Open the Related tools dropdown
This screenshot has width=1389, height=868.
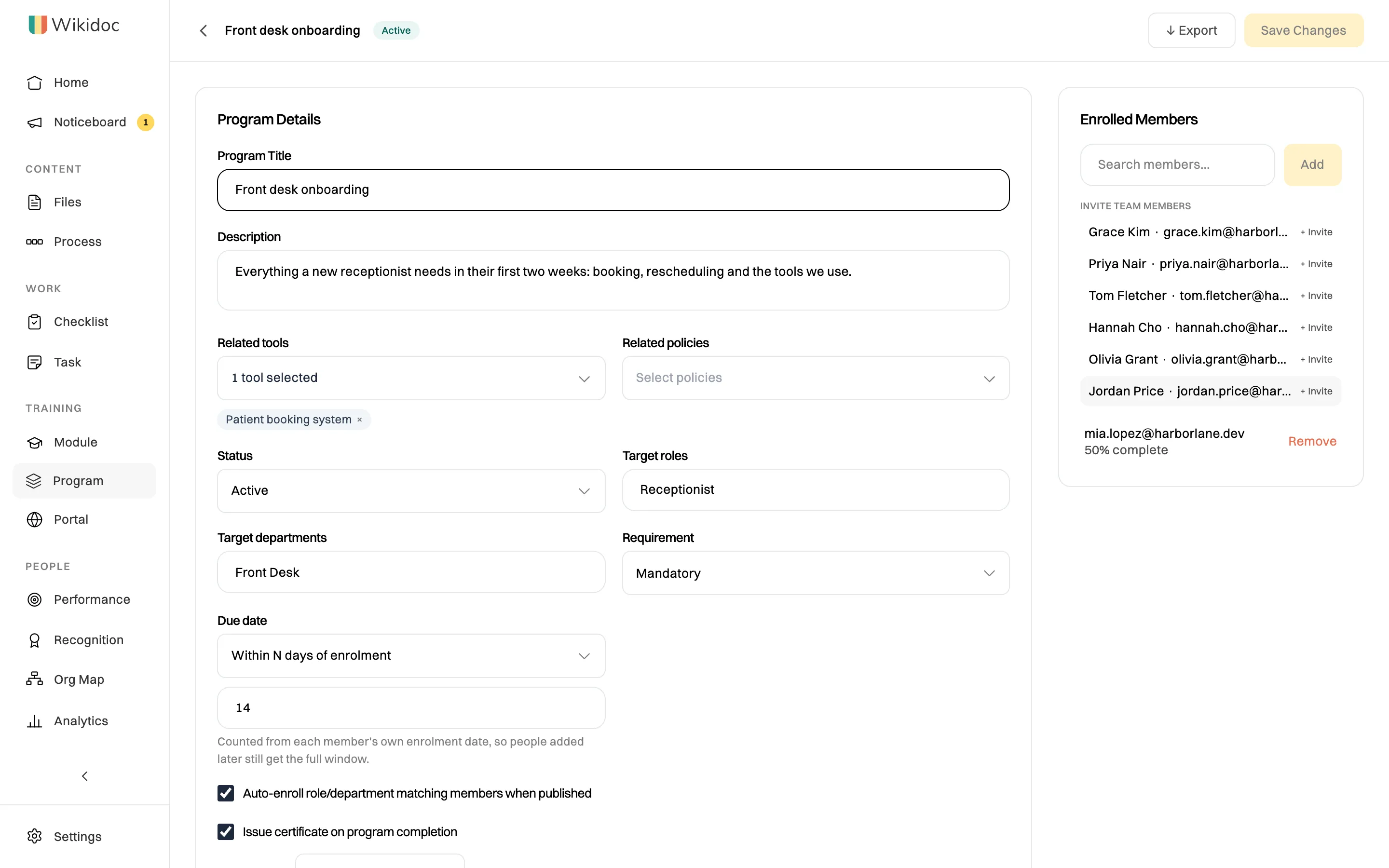pyautogui.click(x=411, y=378)
